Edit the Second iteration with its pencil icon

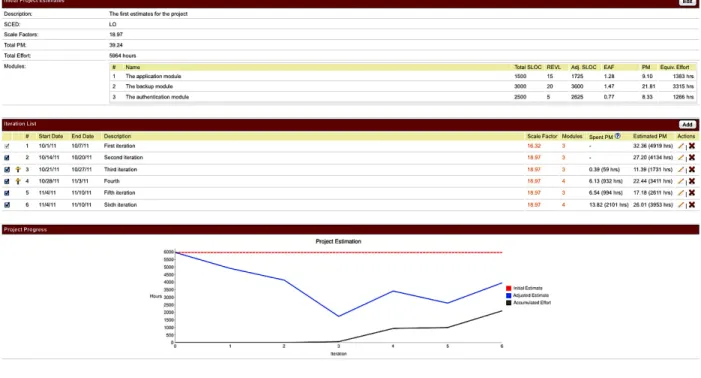tap(681, 158)
